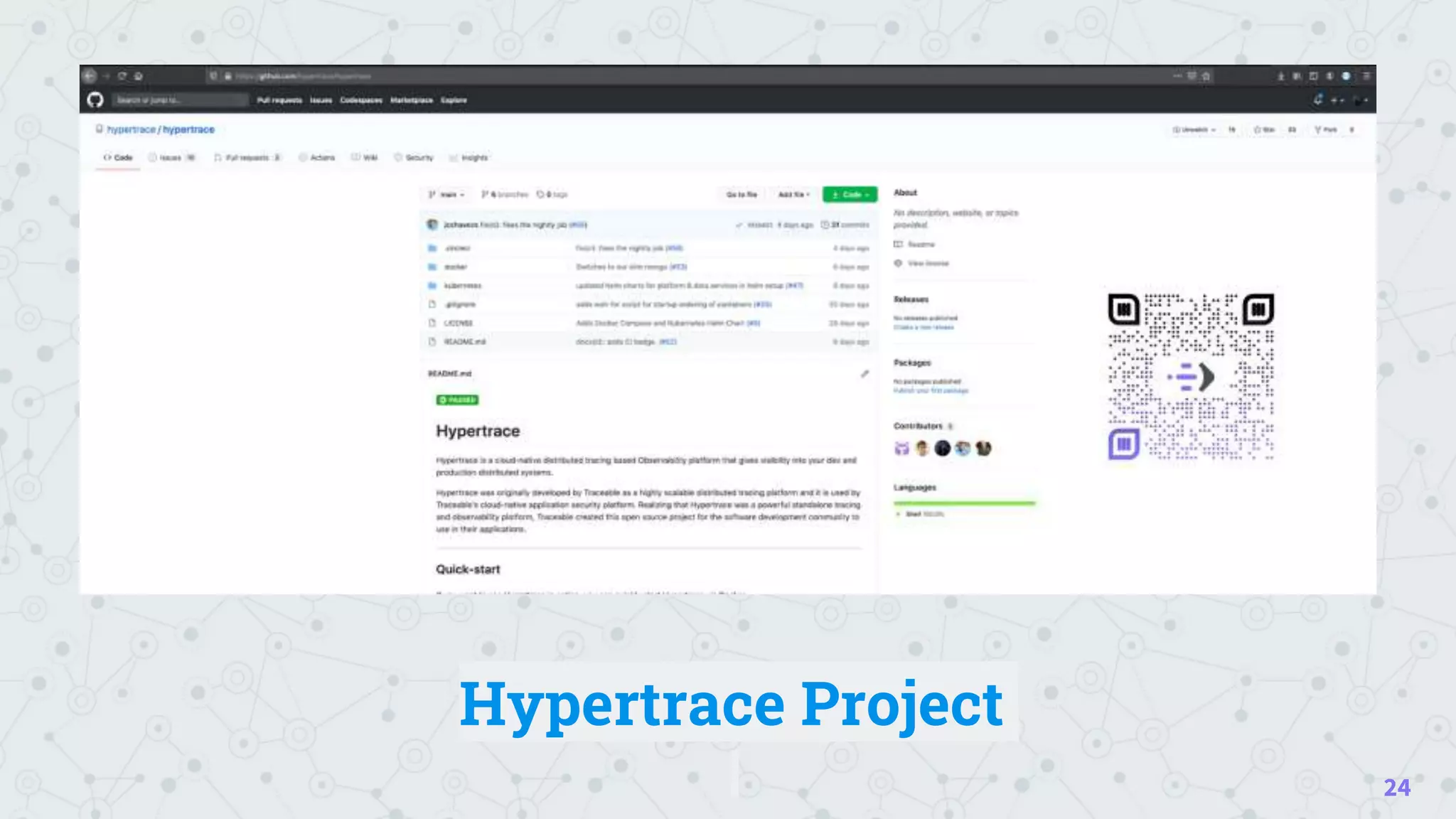This screenshot has width=1456, height=819.
Task: Open the README.md file link
Action: (x=465, y=342)
